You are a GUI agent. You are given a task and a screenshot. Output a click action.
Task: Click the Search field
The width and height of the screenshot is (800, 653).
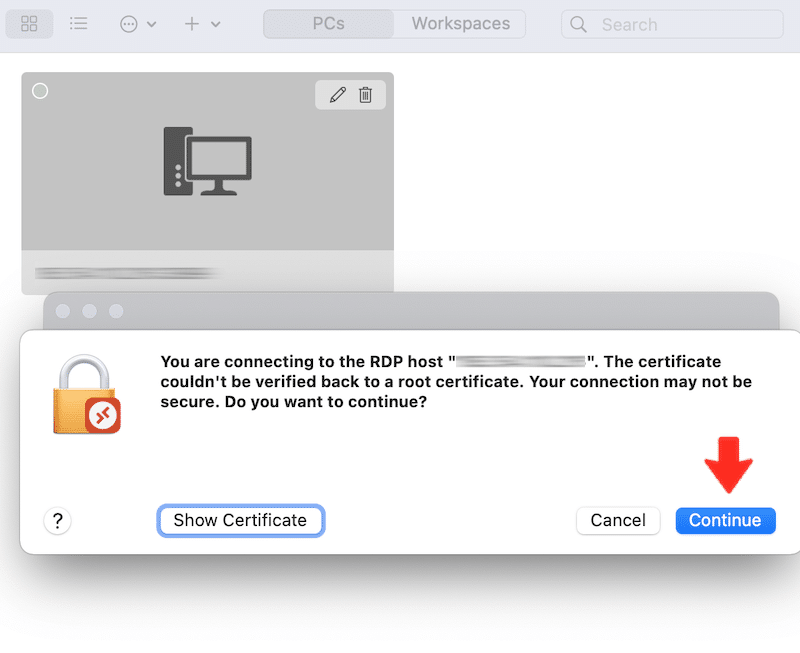[672, 24]
